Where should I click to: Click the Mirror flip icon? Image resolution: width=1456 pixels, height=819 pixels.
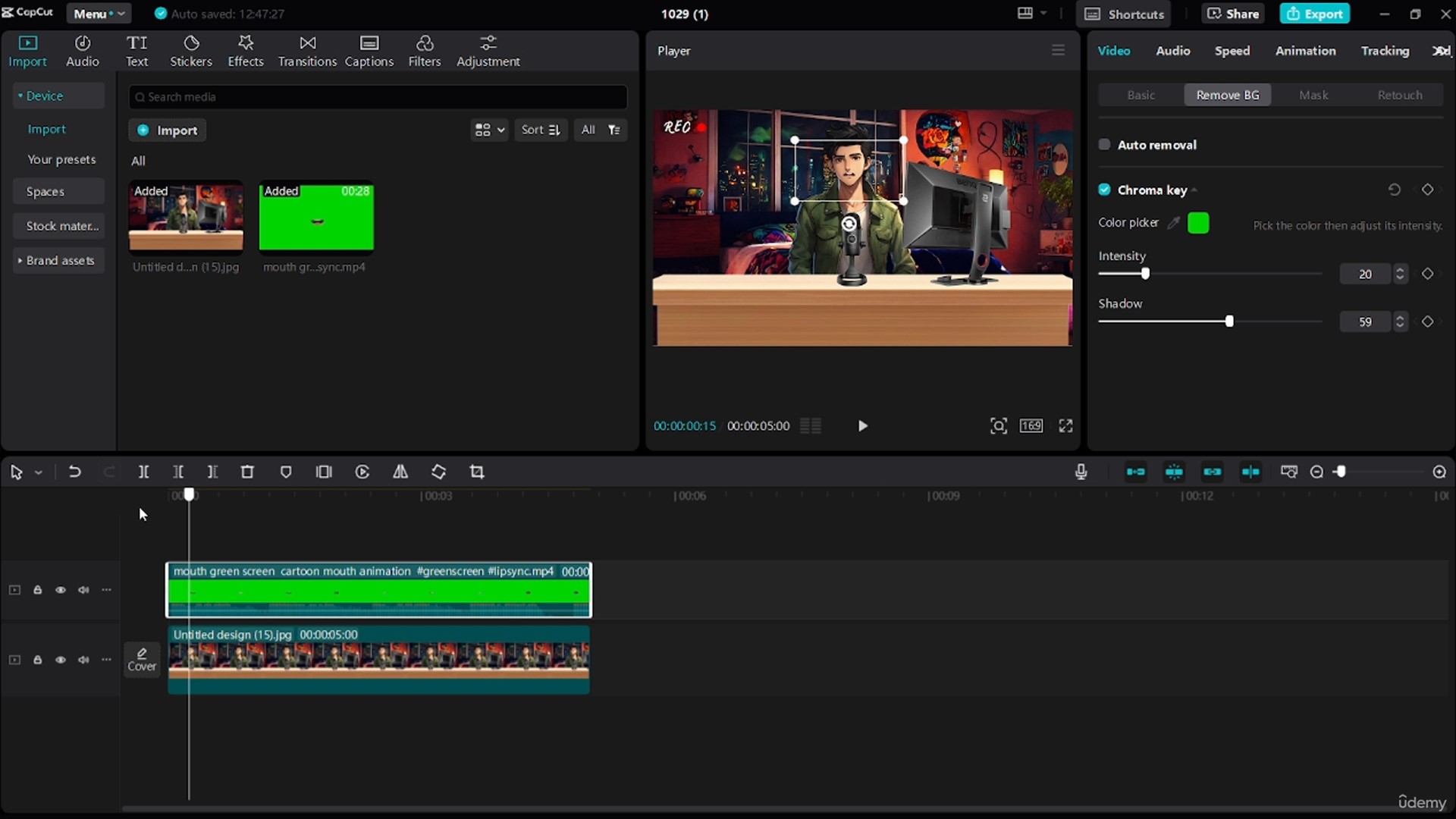point(400,472)
